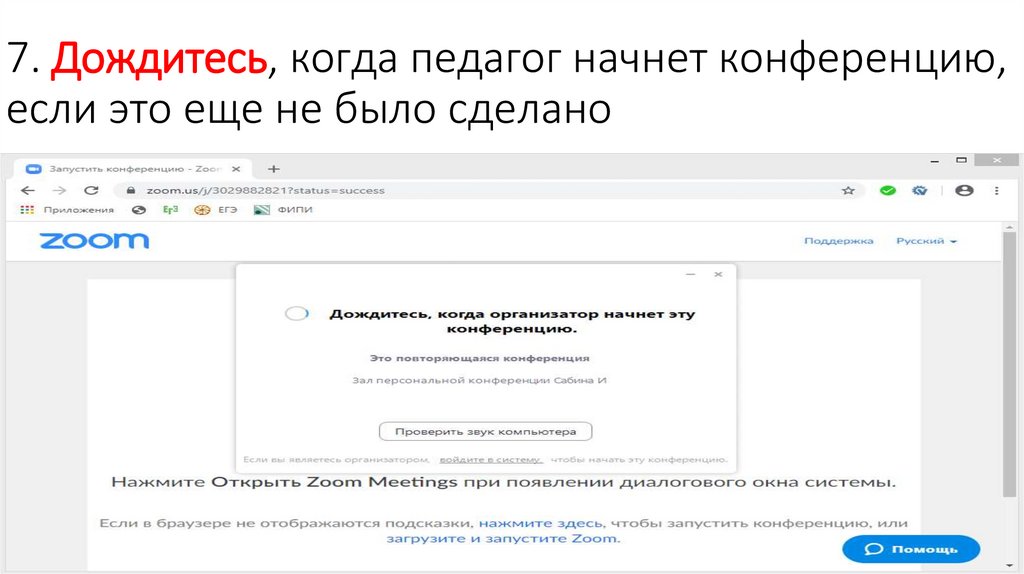Click the Zoom logo
Image resolution: width=1024 pixels, height=574 pixels.
(95, 241)
